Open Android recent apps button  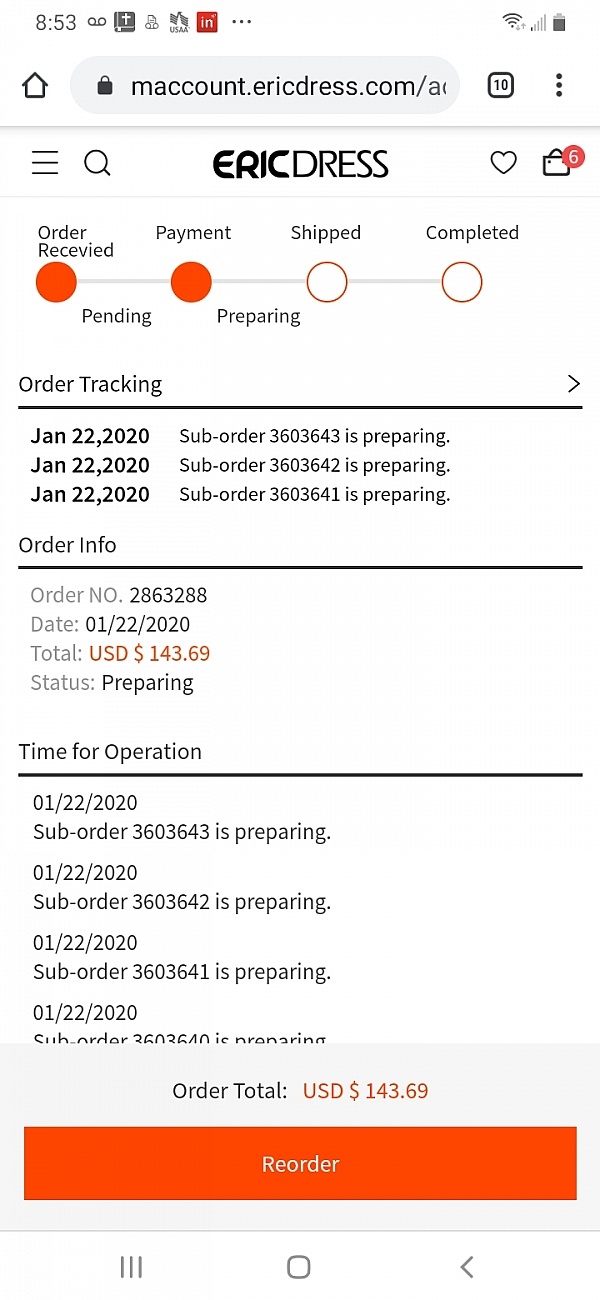click(131, 1267)
